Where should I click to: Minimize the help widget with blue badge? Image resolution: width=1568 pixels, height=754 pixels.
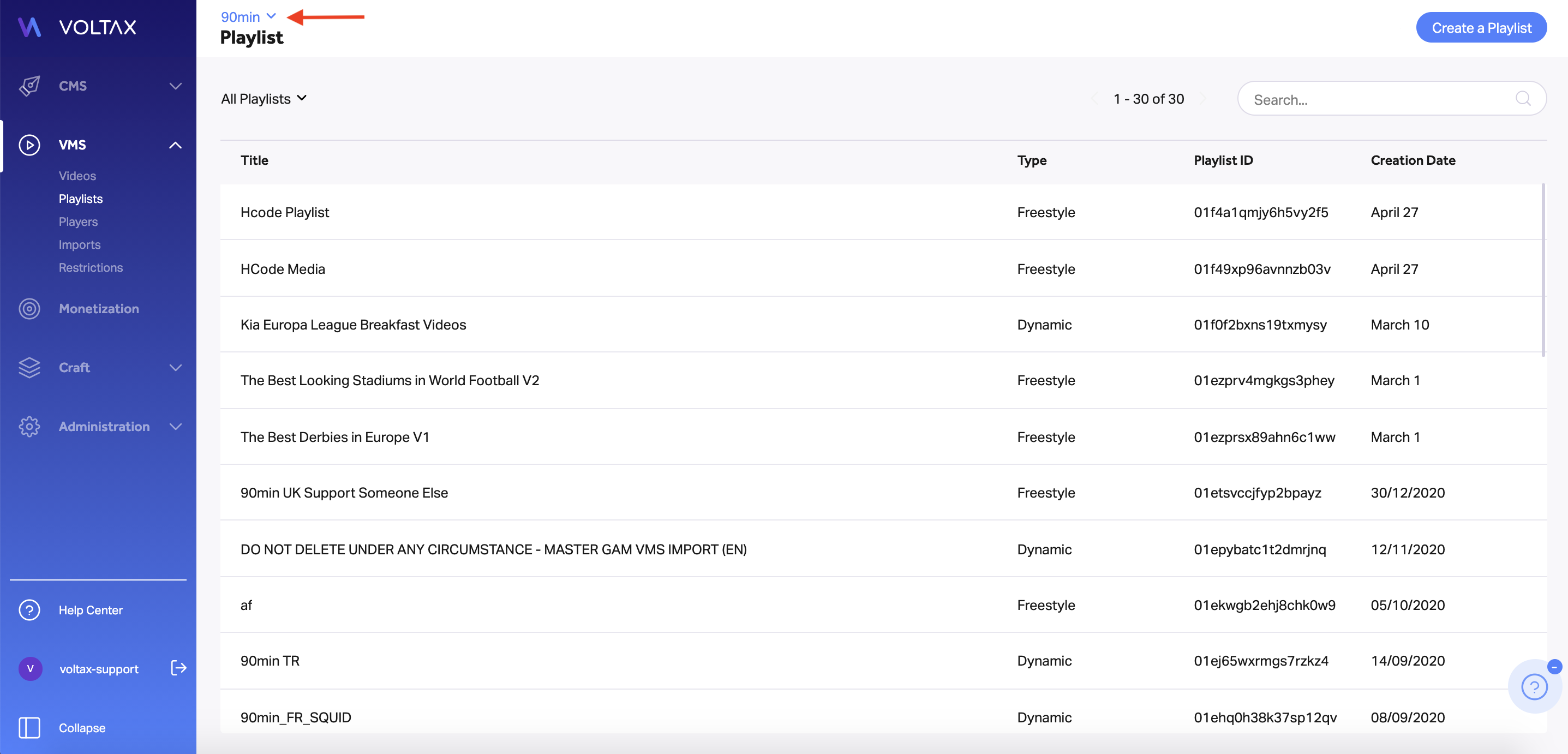pos(1554,667)
